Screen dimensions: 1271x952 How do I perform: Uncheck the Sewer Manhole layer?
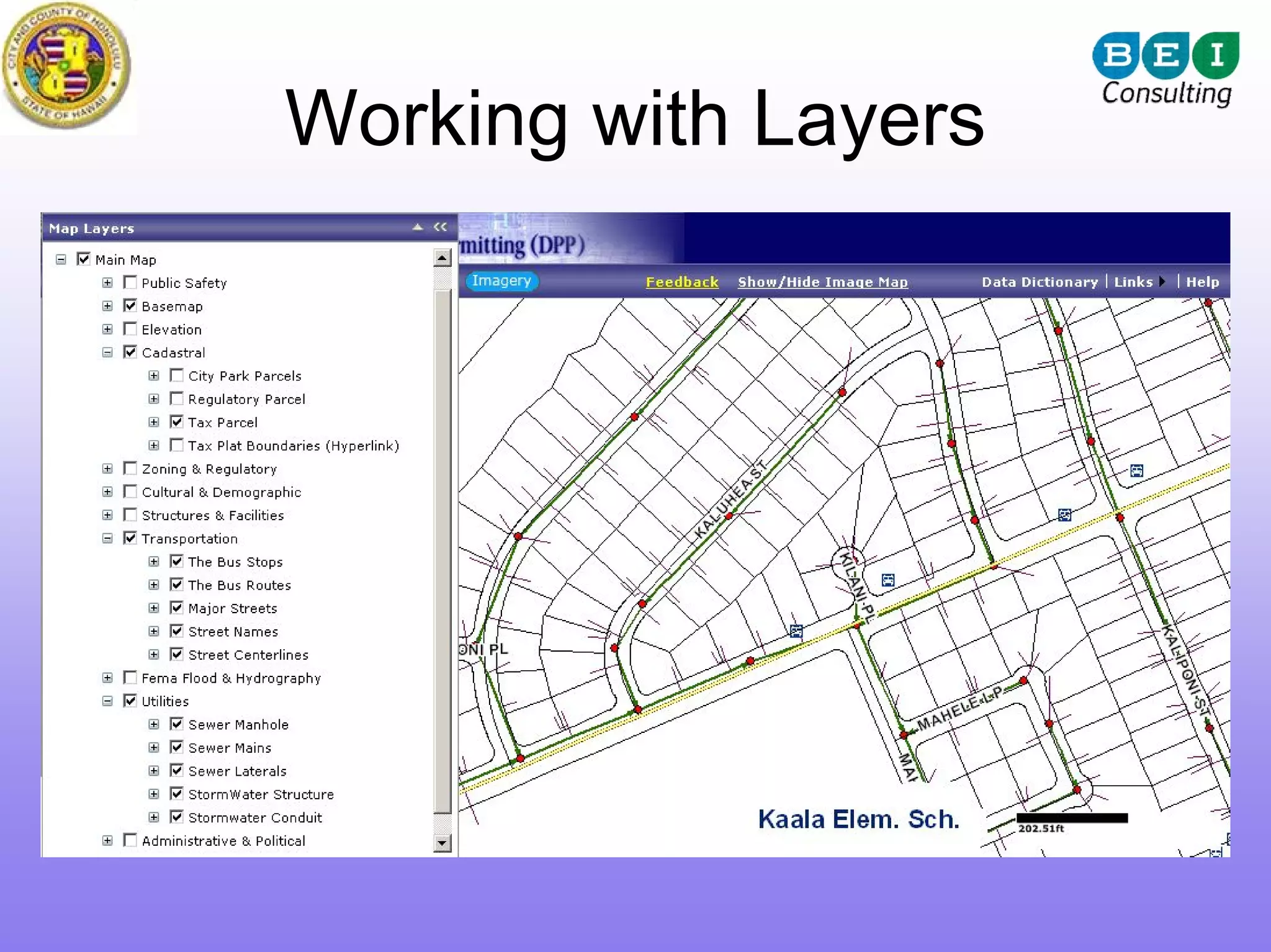(177, 724)
